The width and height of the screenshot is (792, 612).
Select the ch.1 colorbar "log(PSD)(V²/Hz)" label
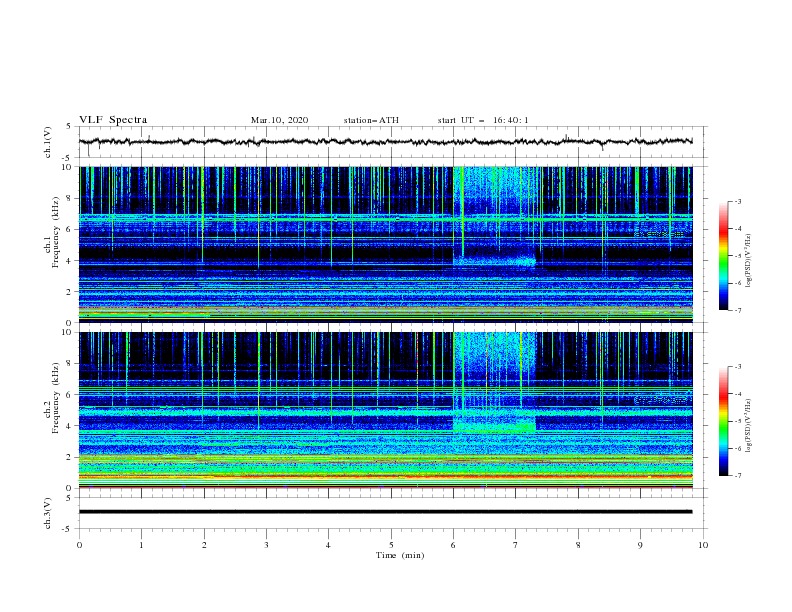748,261
